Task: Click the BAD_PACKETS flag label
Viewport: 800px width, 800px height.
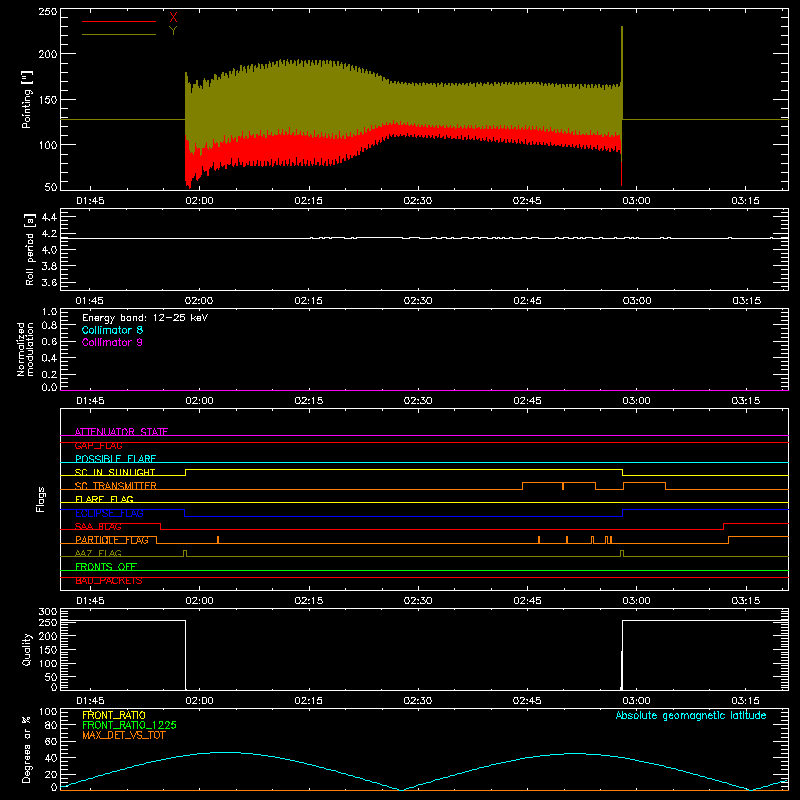Action: tap(109, 581)
